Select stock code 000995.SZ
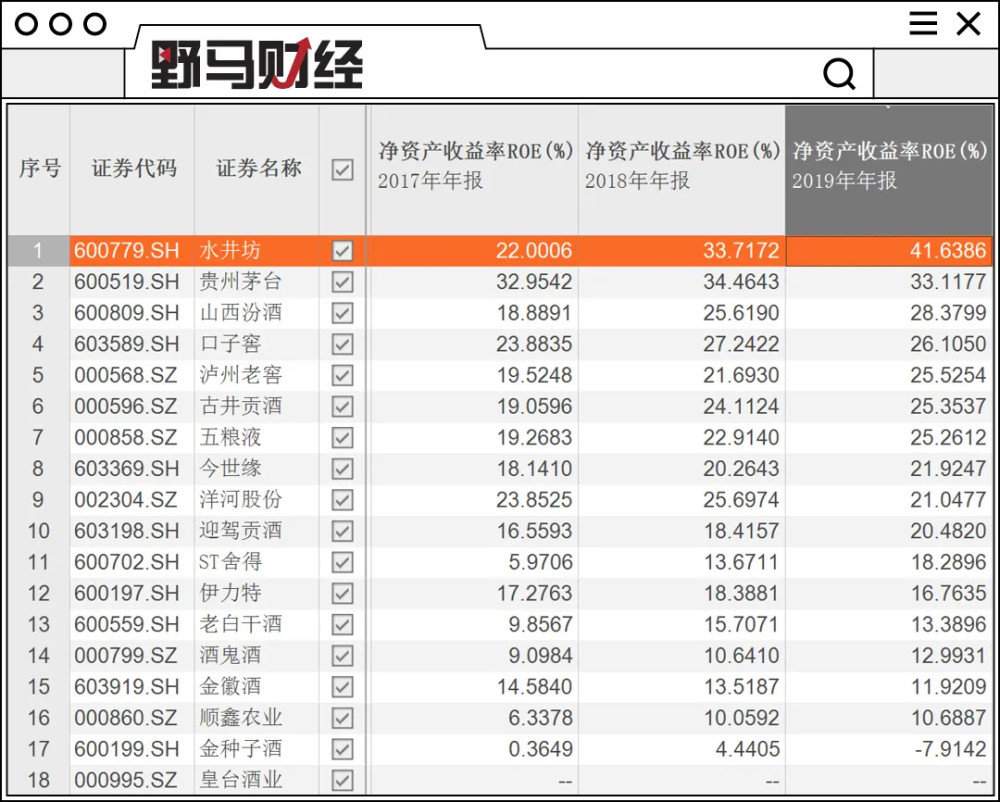 click(x=126, y=780)
